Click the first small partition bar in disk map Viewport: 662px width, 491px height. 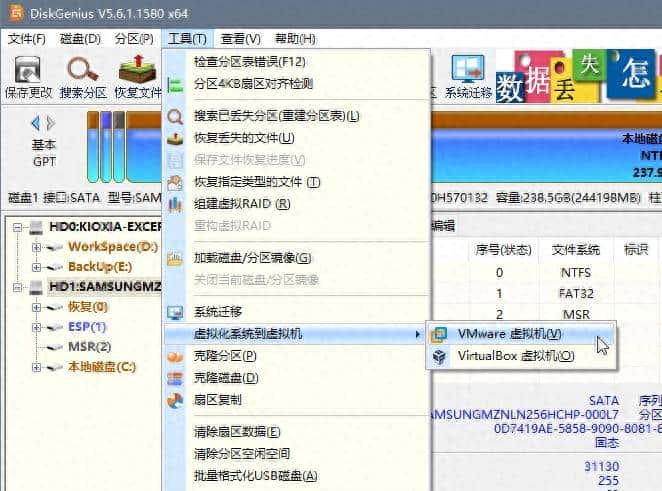point(92,147)
